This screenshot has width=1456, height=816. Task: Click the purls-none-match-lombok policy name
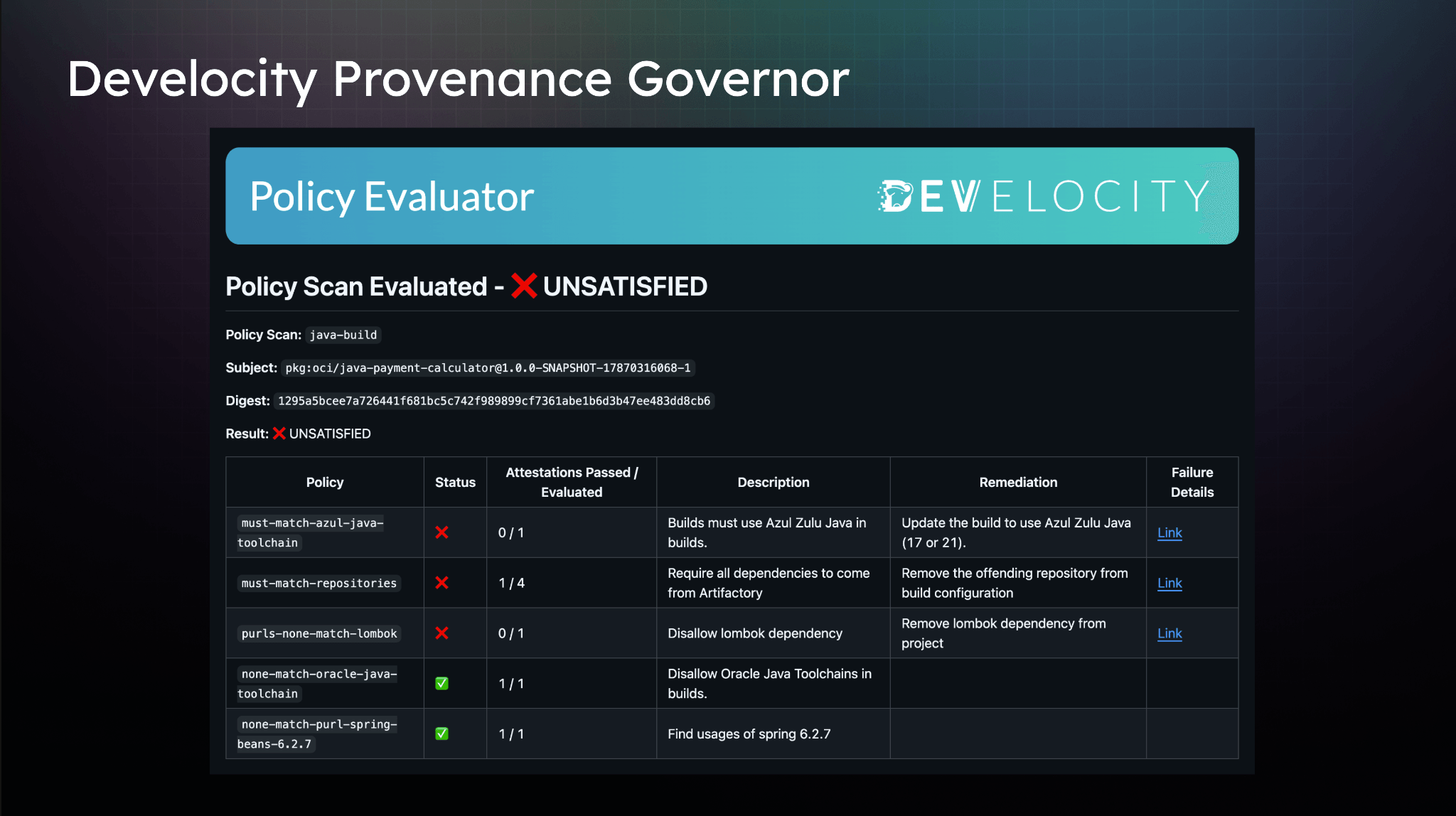point(318,633)
